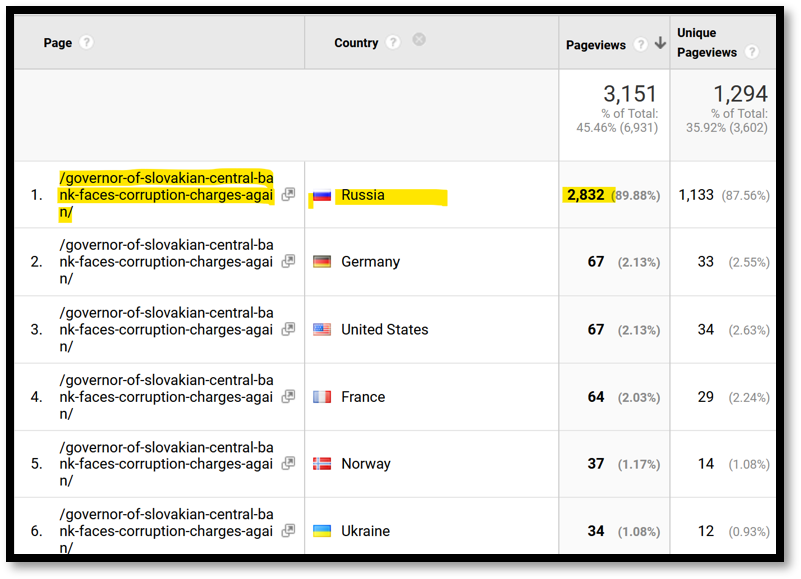Select the United States country name
801x579 pixels.
[385, 330]
